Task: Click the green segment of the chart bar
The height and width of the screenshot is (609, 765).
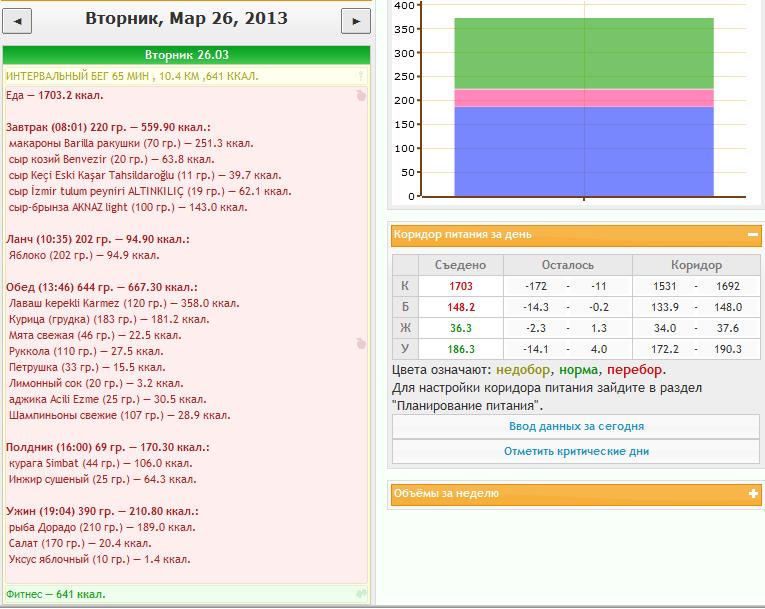Action: coord(584,54)
